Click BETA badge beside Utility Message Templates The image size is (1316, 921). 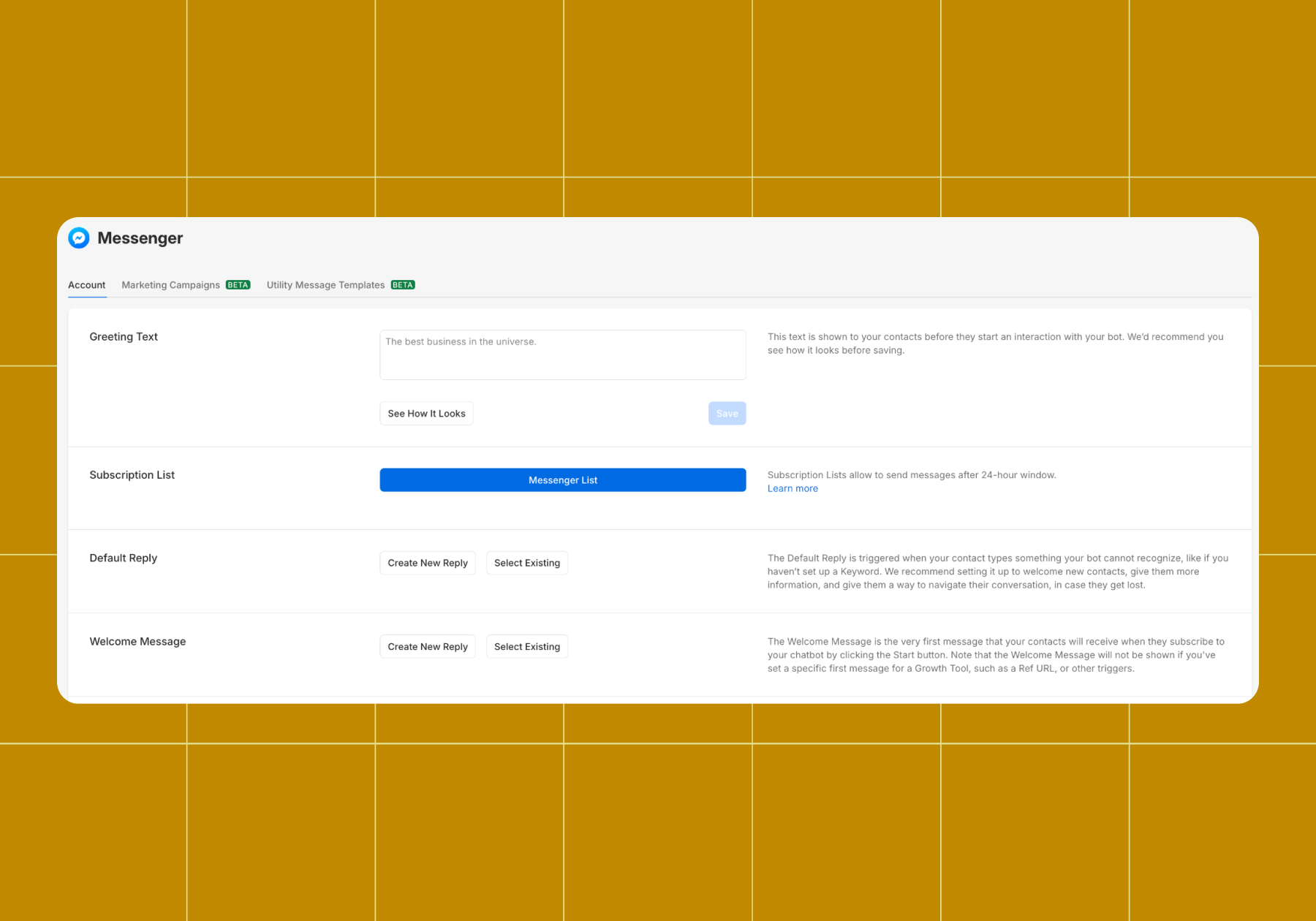403,285
